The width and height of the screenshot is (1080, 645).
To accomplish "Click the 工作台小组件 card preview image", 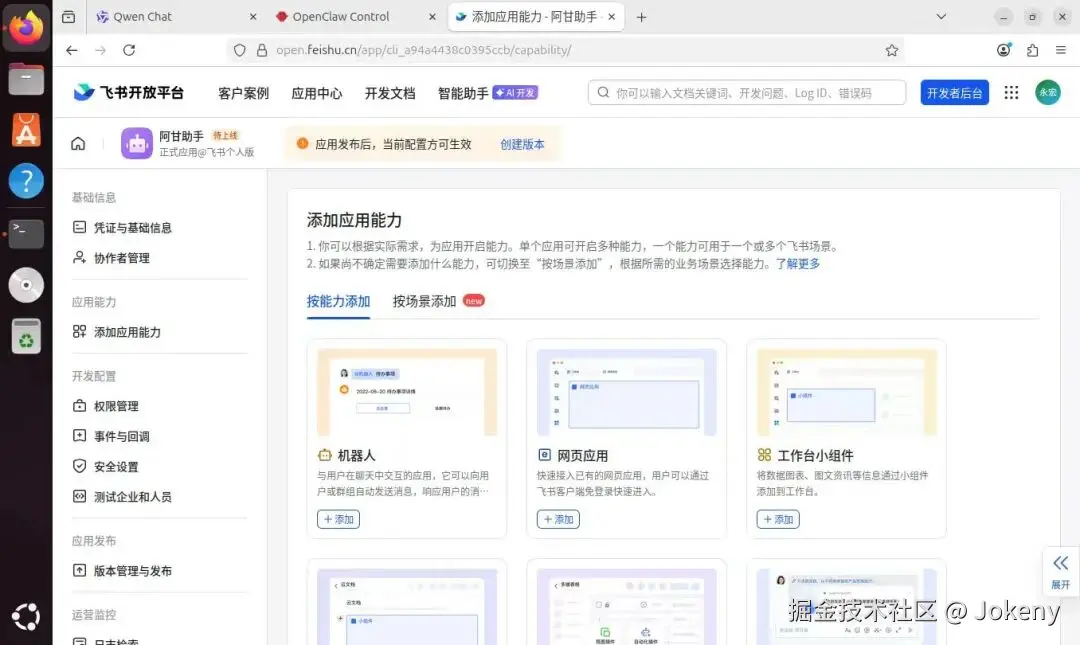I will 847,392.
